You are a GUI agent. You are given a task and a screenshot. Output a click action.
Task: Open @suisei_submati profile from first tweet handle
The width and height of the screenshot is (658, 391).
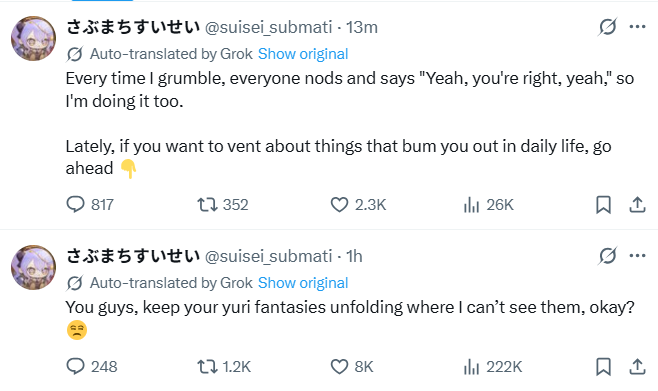click(269, 27)
